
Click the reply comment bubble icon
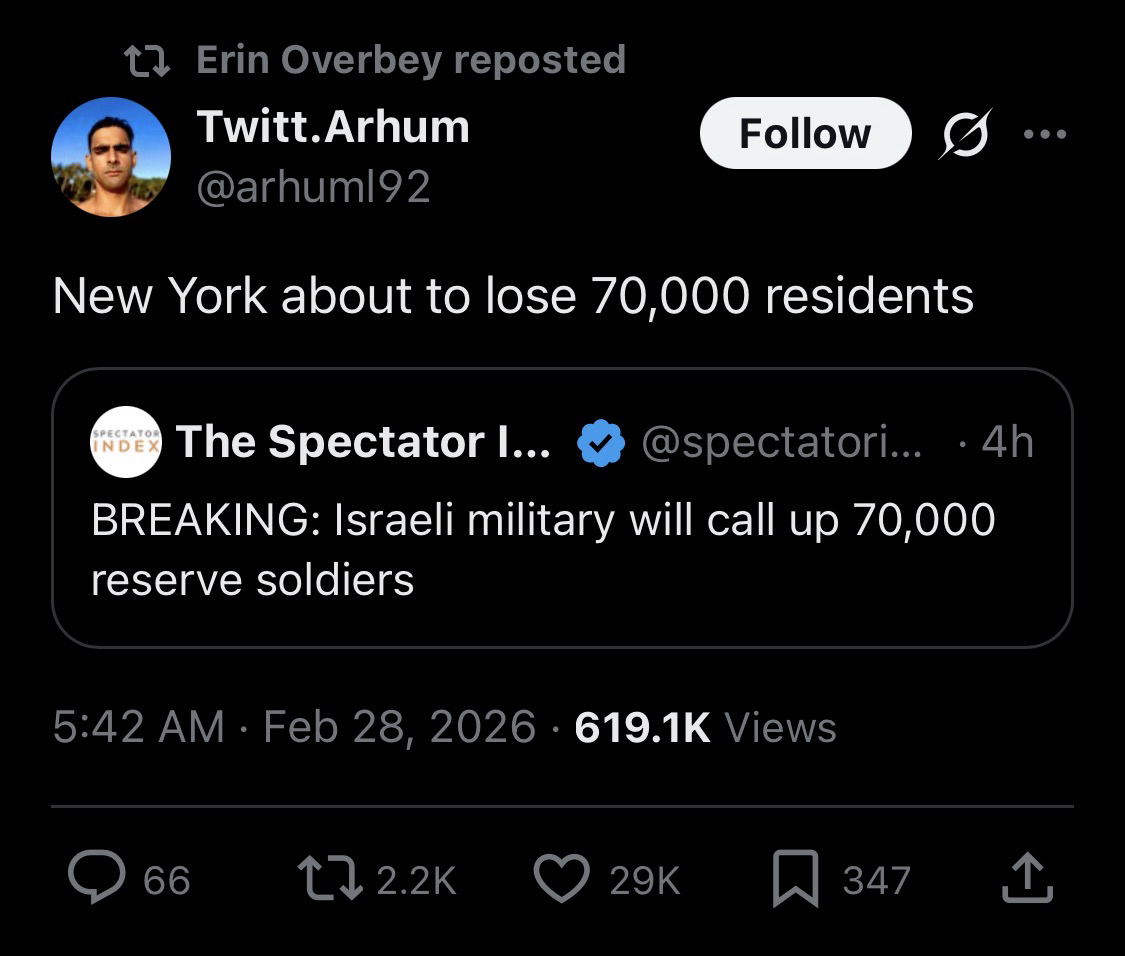click(97, 879)
